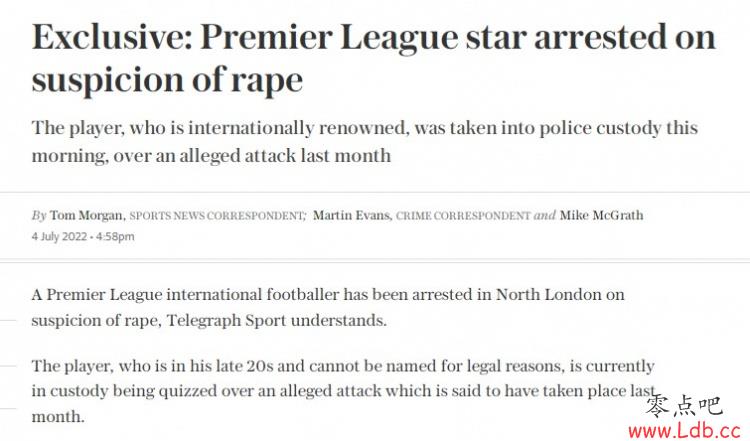750x441 pixels.
Task: Click author name Tom Morgan
Action: [x=86, y=216]
